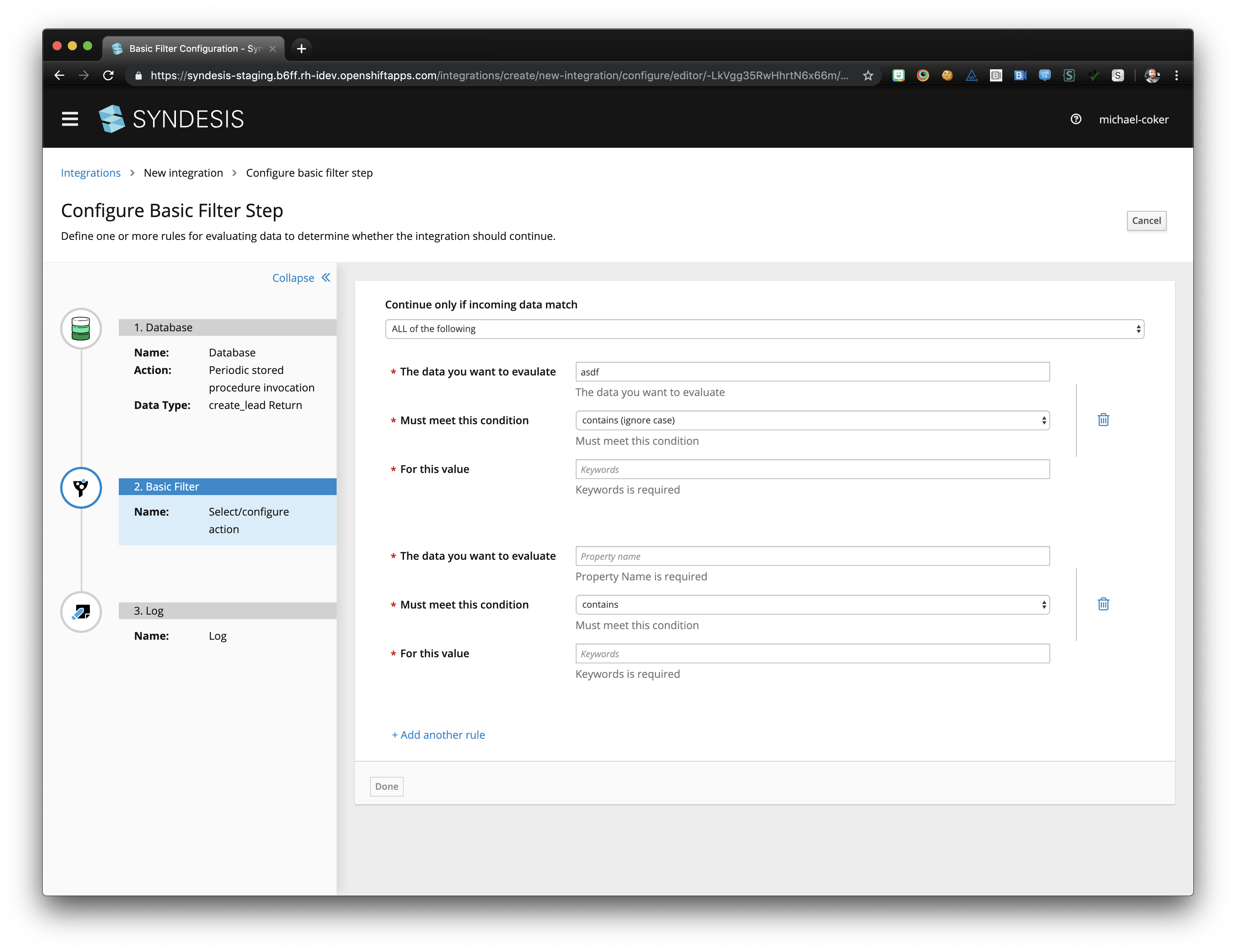
Task: Click the orange circular extension icon
Action: pos(923,75)
